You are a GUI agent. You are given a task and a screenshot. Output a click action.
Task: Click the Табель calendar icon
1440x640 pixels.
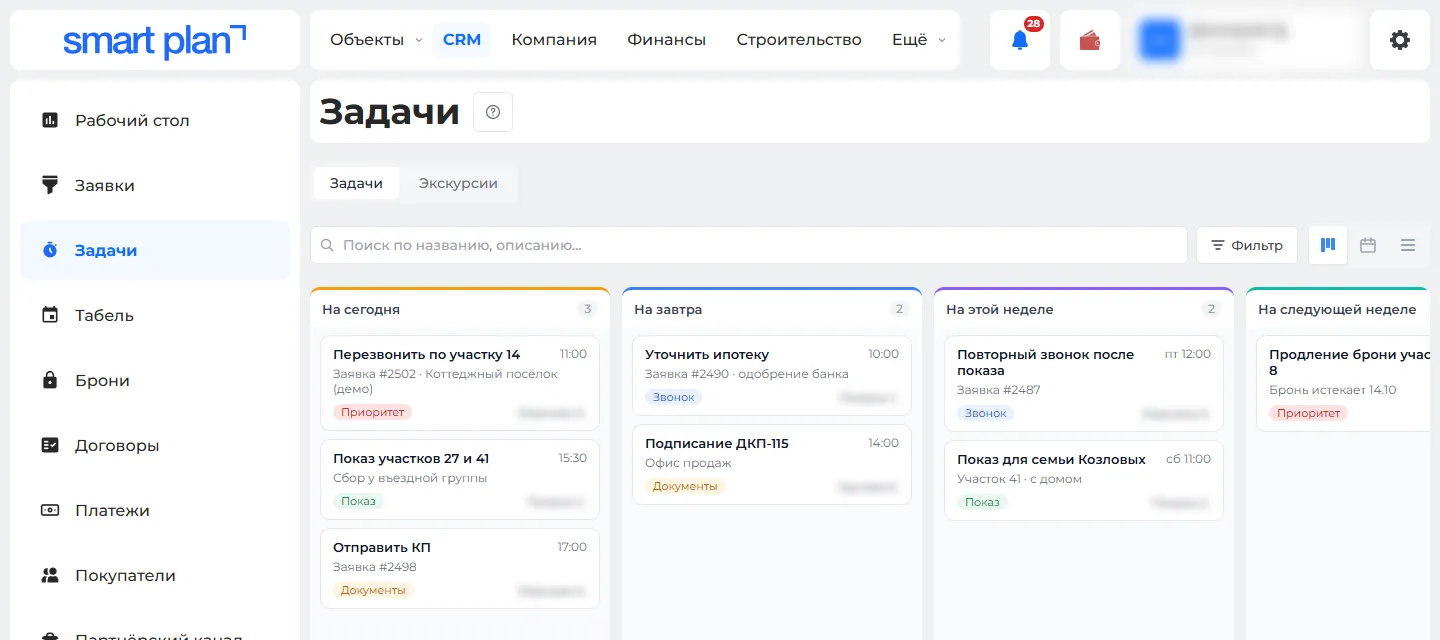50,315
